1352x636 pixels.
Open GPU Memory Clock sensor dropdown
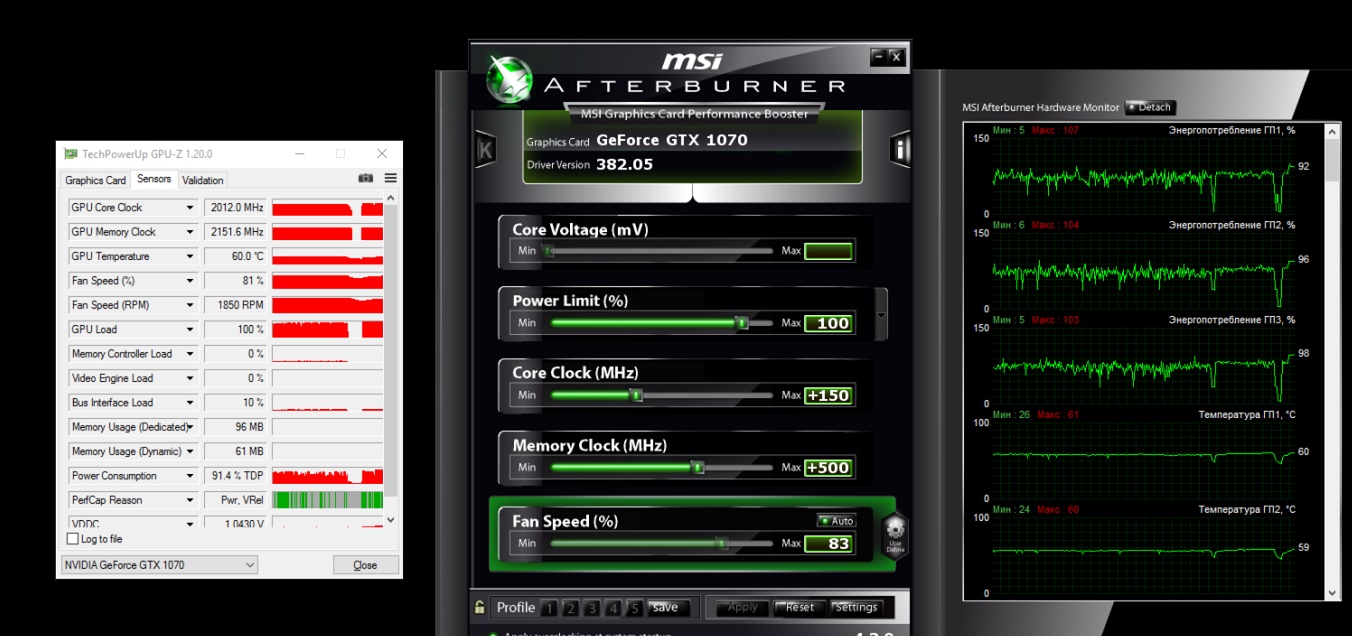190,232
